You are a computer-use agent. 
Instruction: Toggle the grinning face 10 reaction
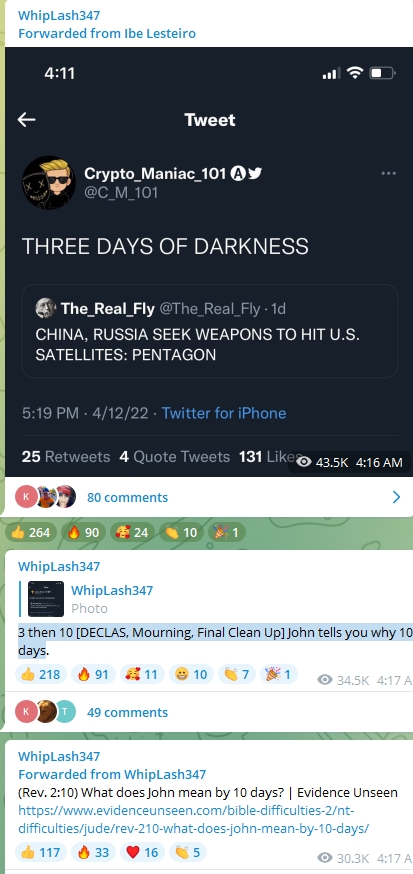click(190, 674)
